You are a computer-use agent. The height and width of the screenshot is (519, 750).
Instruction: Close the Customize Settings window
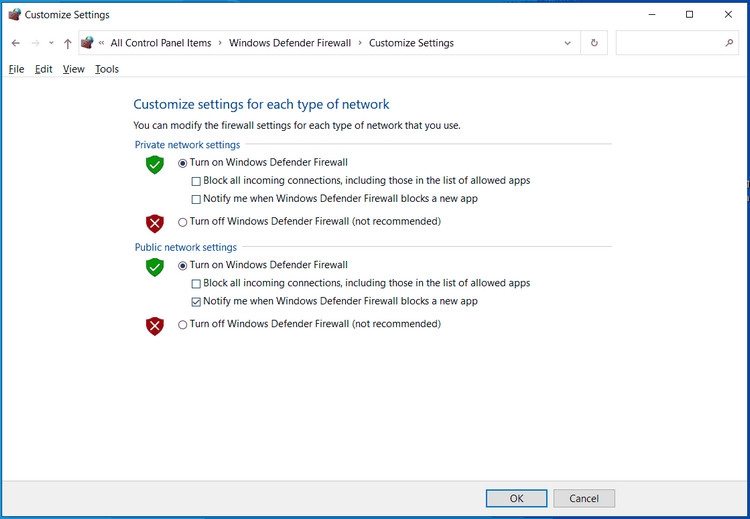(728, 14)
